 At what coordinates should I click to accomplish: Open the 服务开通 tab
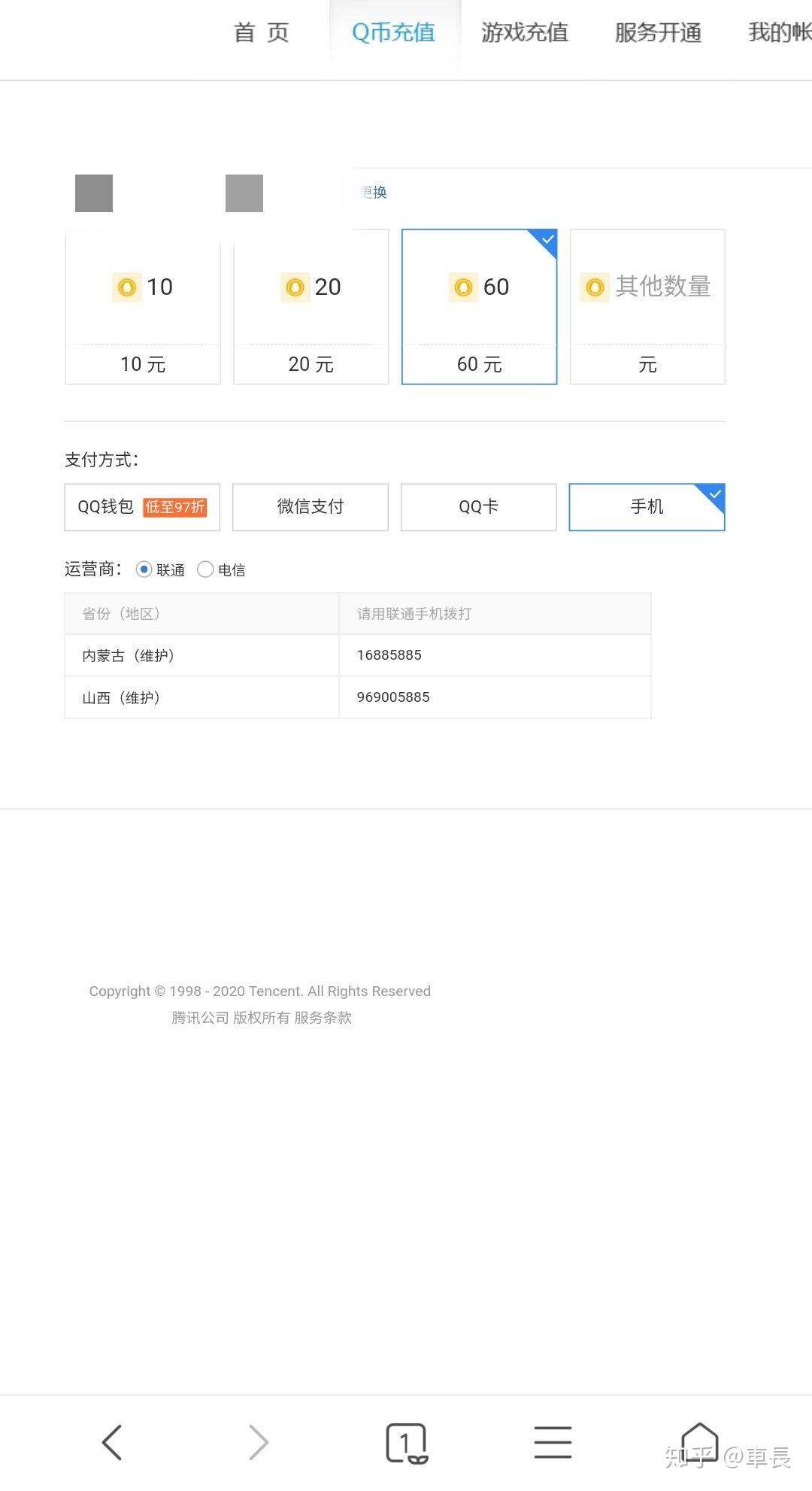click(658, 32)
